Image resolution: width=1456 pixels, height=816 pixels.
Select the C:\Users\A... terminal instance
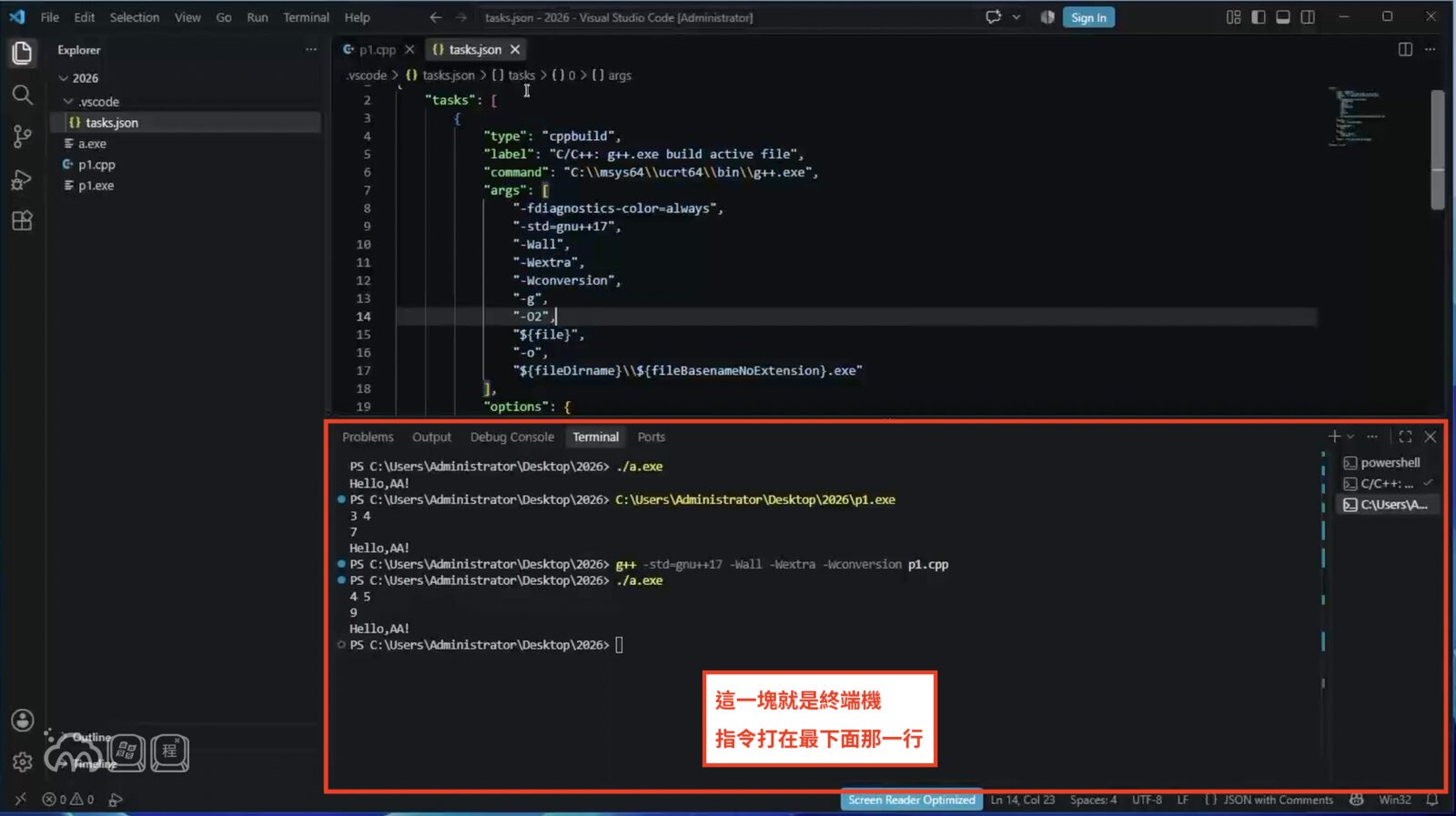coord(1387,505)
